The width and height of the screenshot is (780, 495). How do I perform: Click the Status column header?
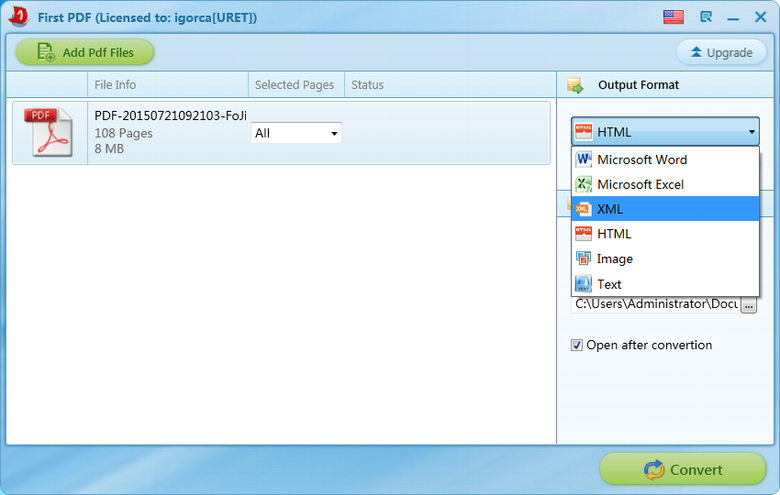[x=367, y=85]
